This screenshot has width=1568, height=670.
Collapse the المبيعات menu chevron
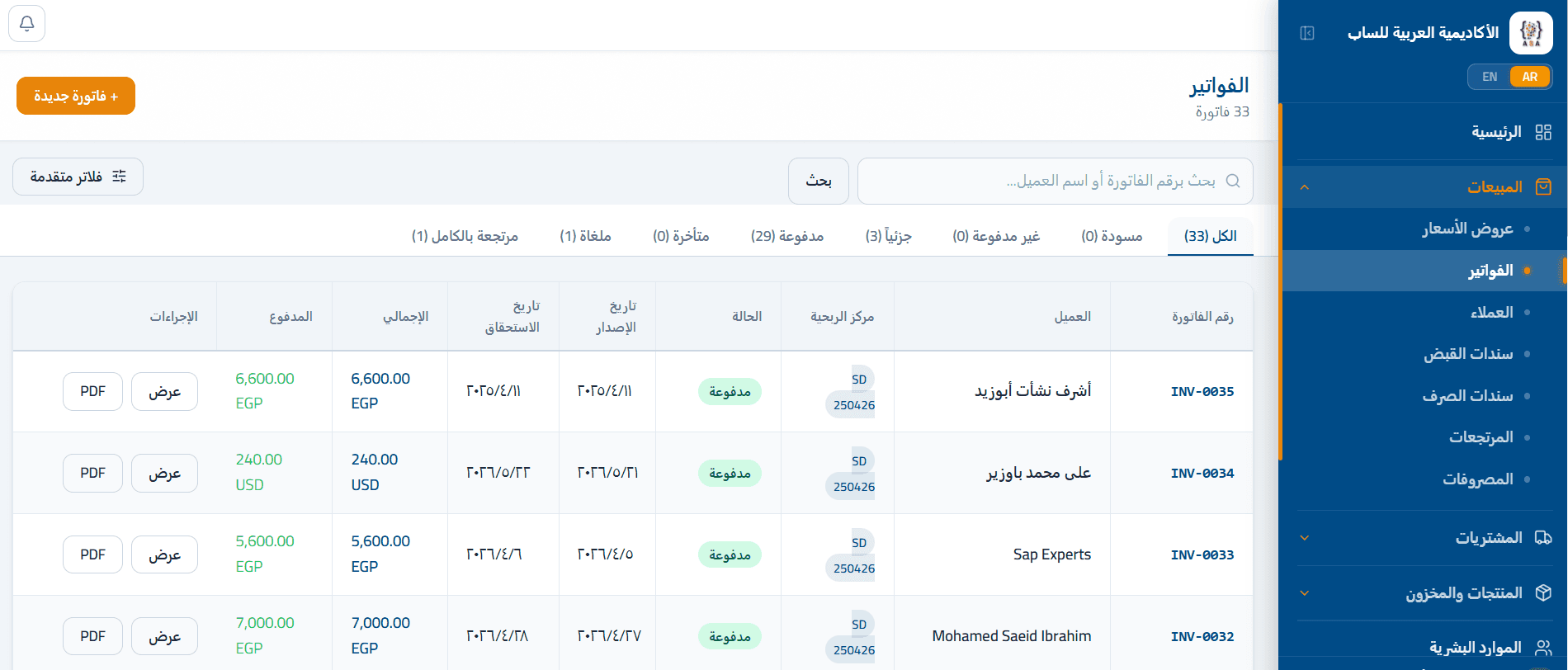[1305, 187]
